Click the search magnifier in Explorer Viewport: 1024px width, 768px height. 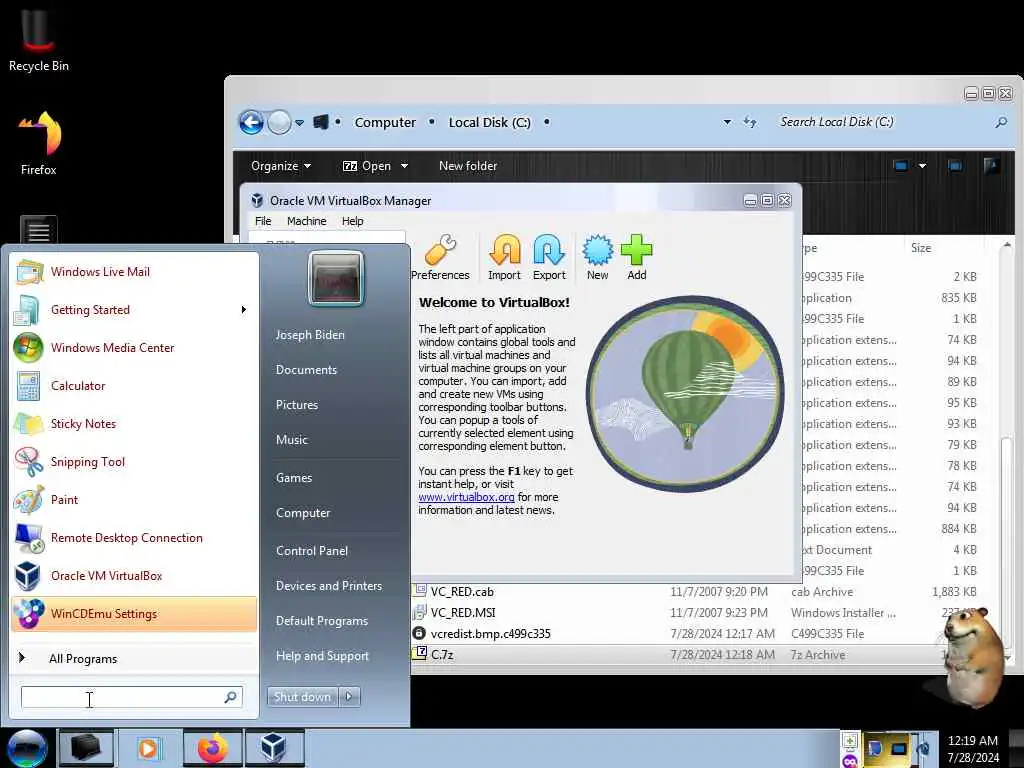1001,122
